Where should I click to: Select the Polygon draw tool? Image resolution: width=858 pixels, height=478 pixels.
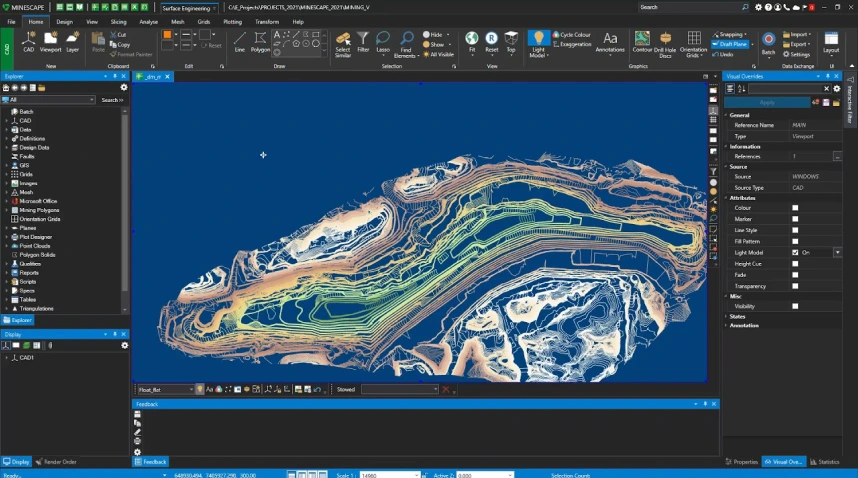click(260, 42)
